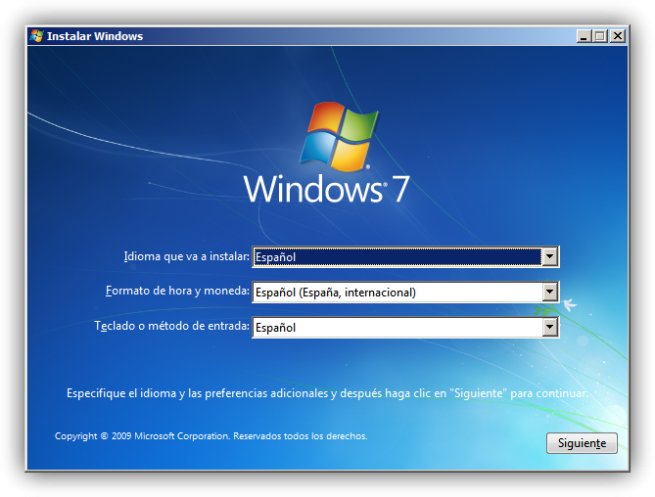The image size is (655, 497).
Task: Click the 'Formato de hora y moneda' label
Action: (177, 291)
